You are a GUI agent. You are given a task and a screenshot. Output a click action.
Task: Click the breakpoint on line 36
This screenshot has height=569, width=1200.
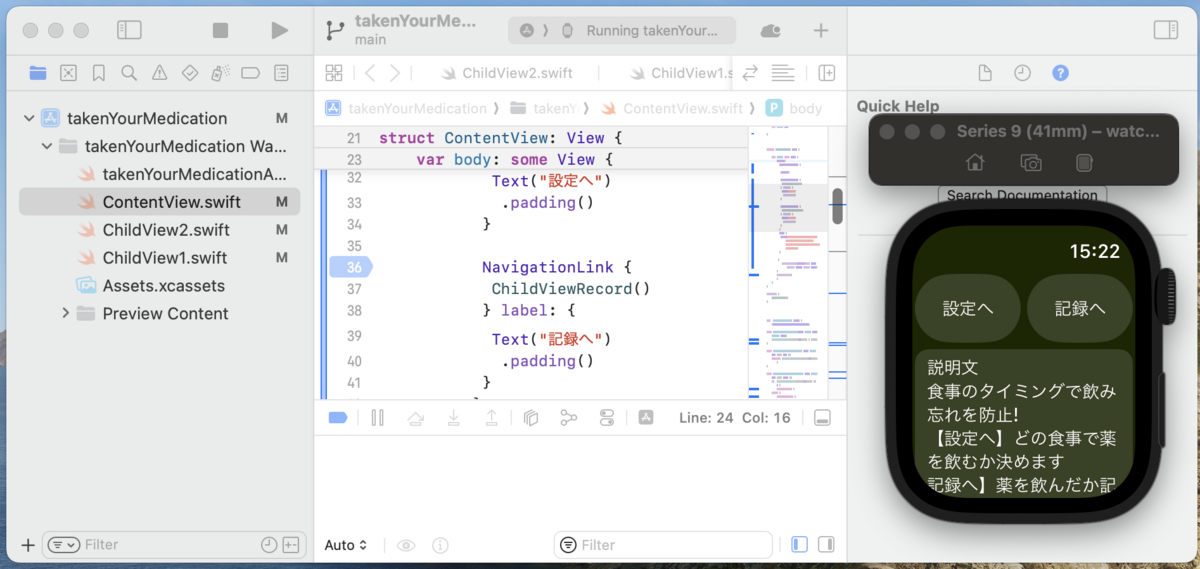(350, 267)
